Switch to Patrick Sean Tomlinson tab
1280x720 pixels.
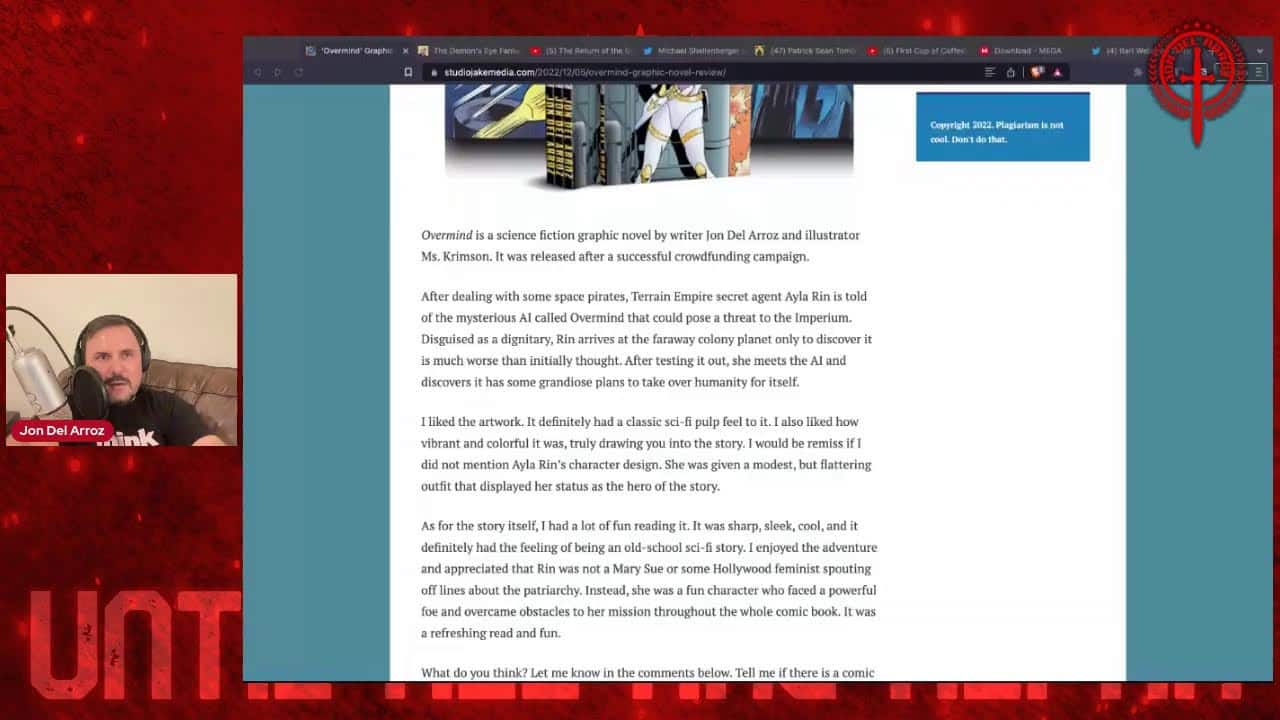click(x=810, y=51)
